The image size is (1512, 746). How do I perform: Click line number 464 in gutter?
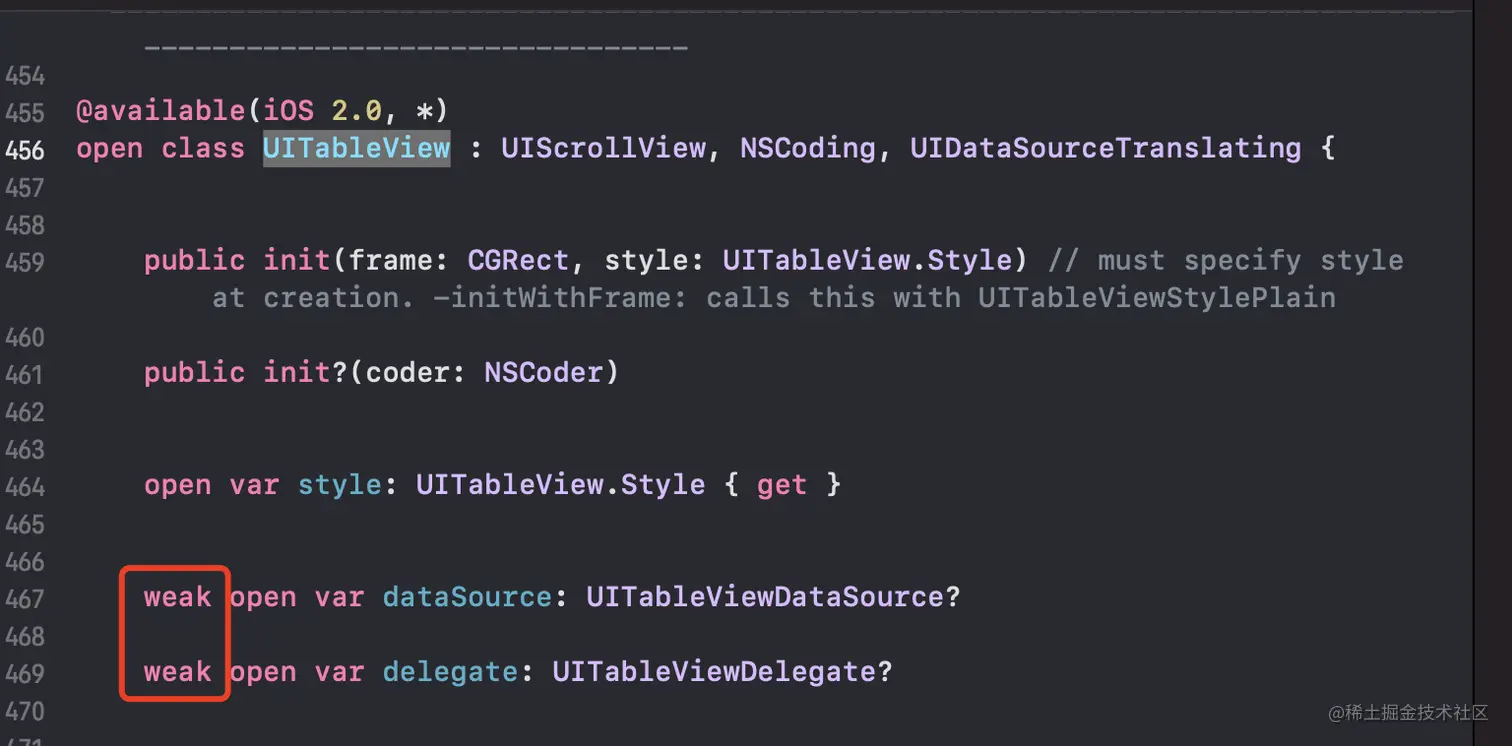25,487
